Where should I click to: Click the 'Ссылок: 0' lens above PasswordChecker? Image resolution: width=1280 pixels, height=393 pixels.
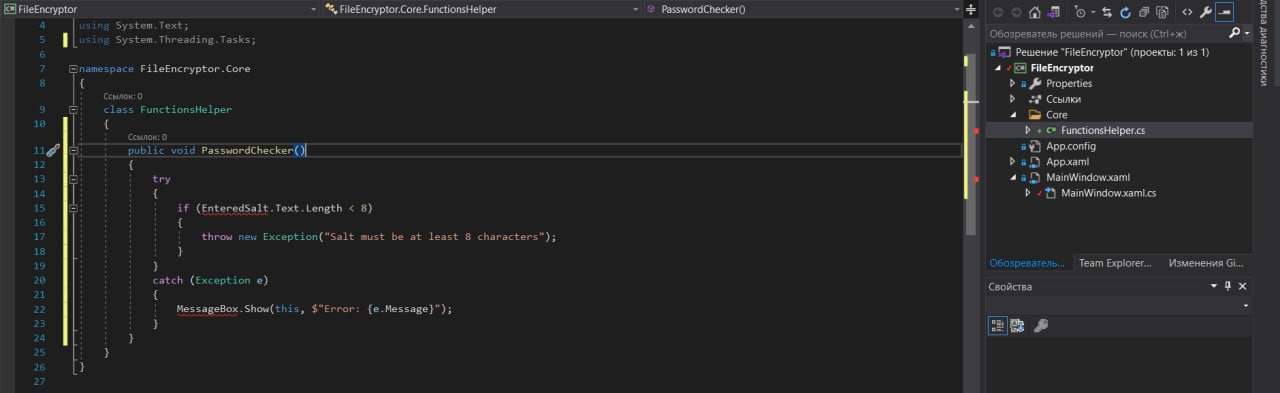(x=147, y=137)
